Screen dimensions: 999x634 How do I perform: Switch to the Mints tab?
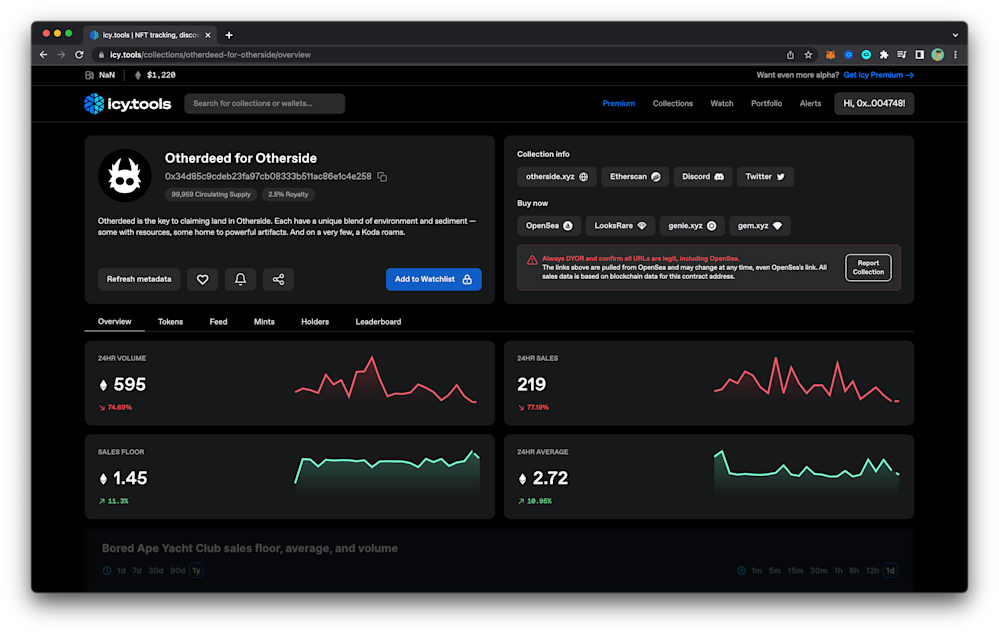click(x=264, y=322)
